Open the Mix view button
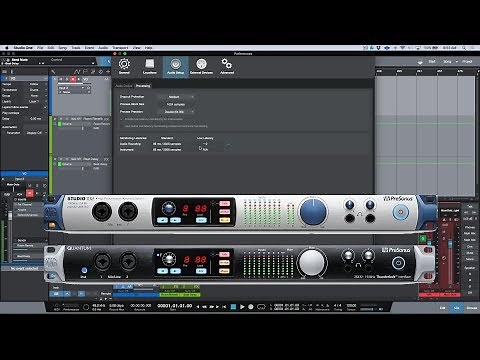Viewport: 480px width, 360px height. point(457,308)
